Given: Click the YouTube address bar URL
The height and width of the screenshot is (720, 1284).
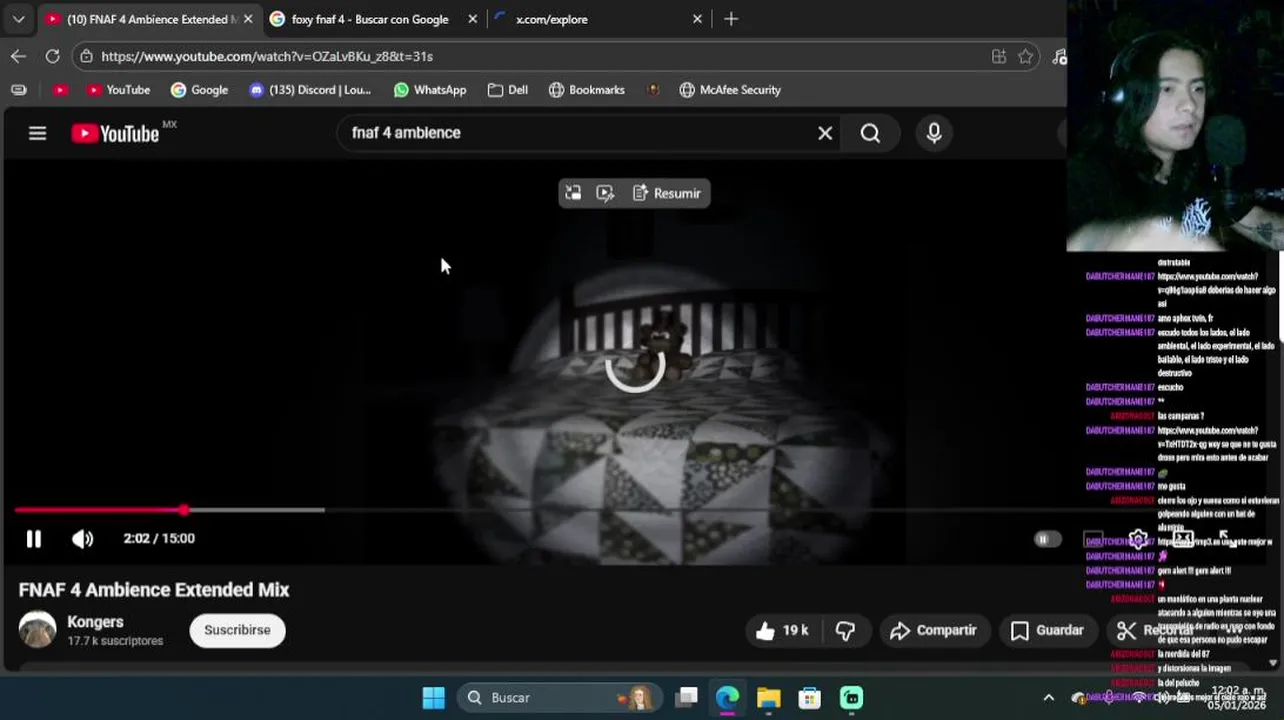Looking at the screenshot, I should point(267,57).
